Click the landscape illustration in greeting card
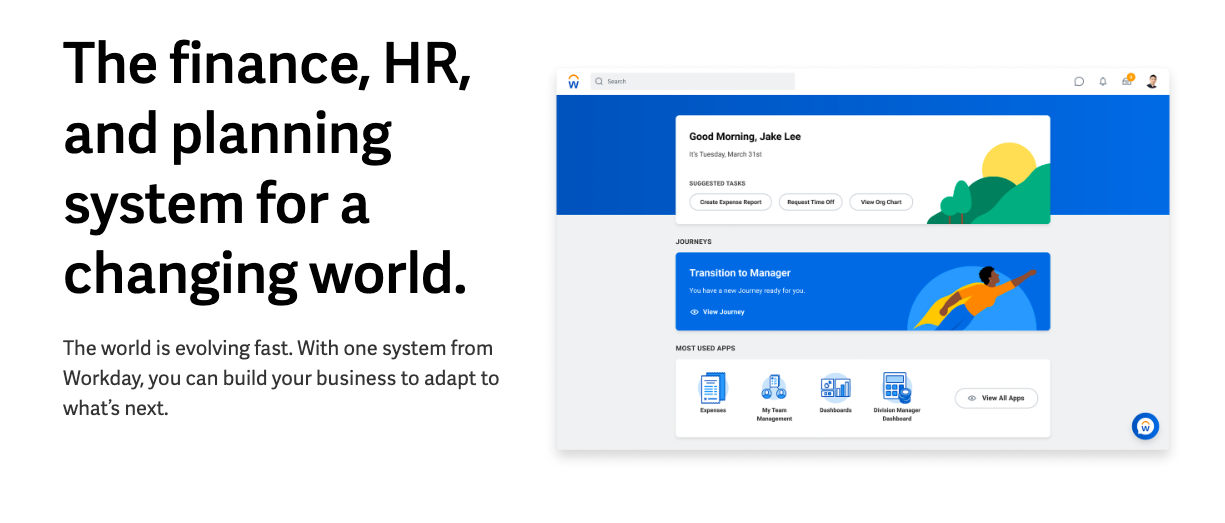1225x523 pixels. point(989,183)
